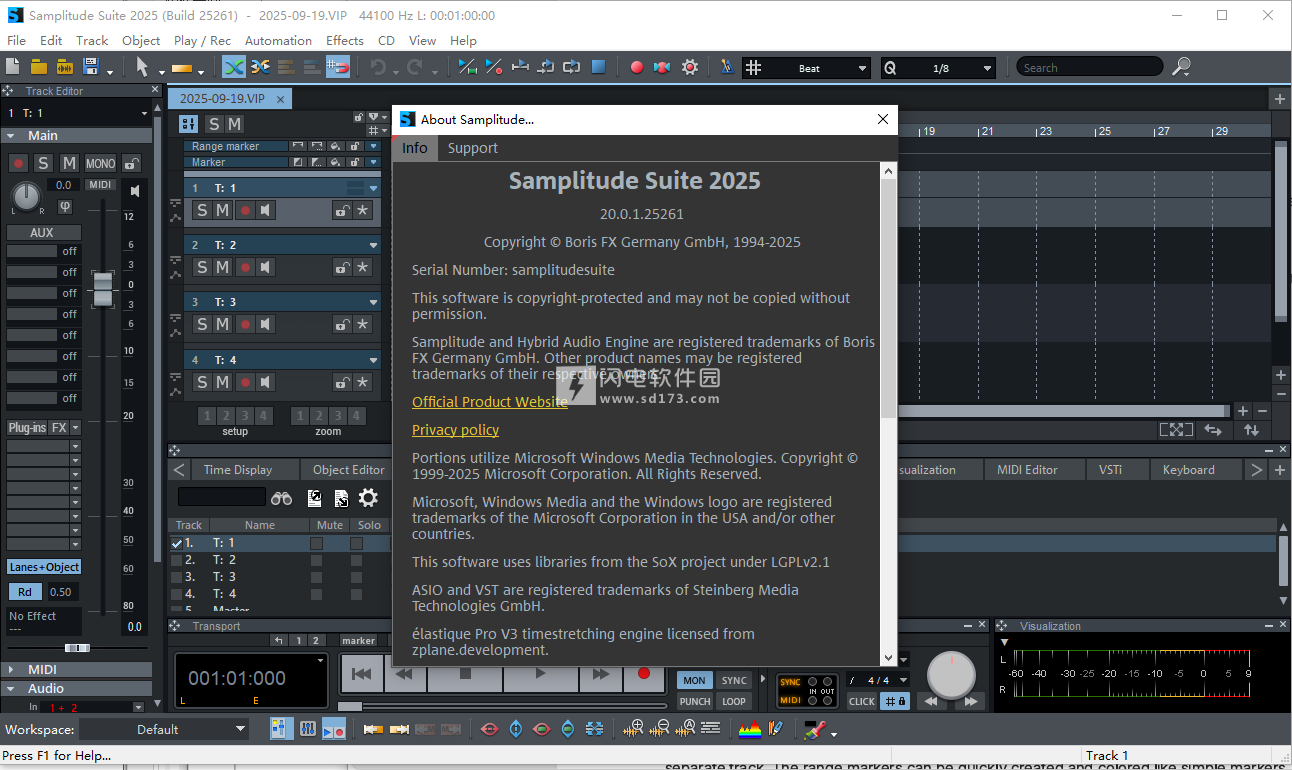Select the mouse pointer tool
This screenshot has width=1292, height=770.
[142, 67]
